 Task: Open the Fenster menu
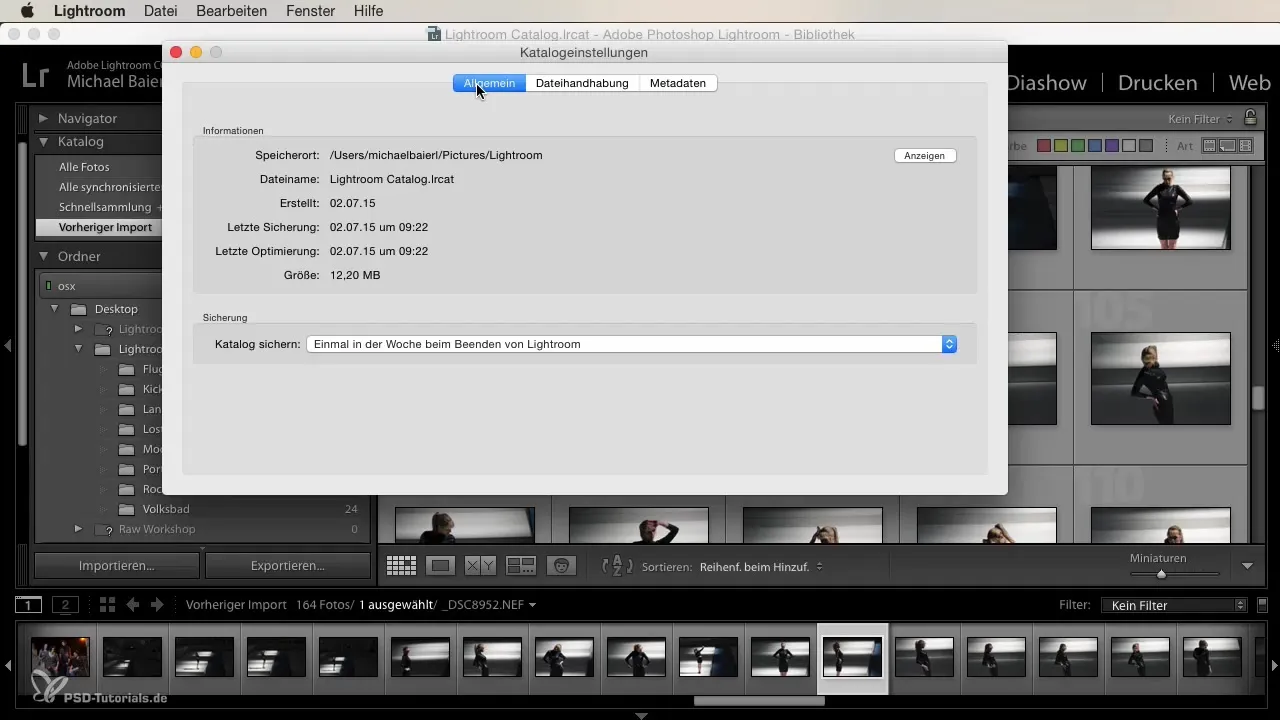click(x=310, y=11)
